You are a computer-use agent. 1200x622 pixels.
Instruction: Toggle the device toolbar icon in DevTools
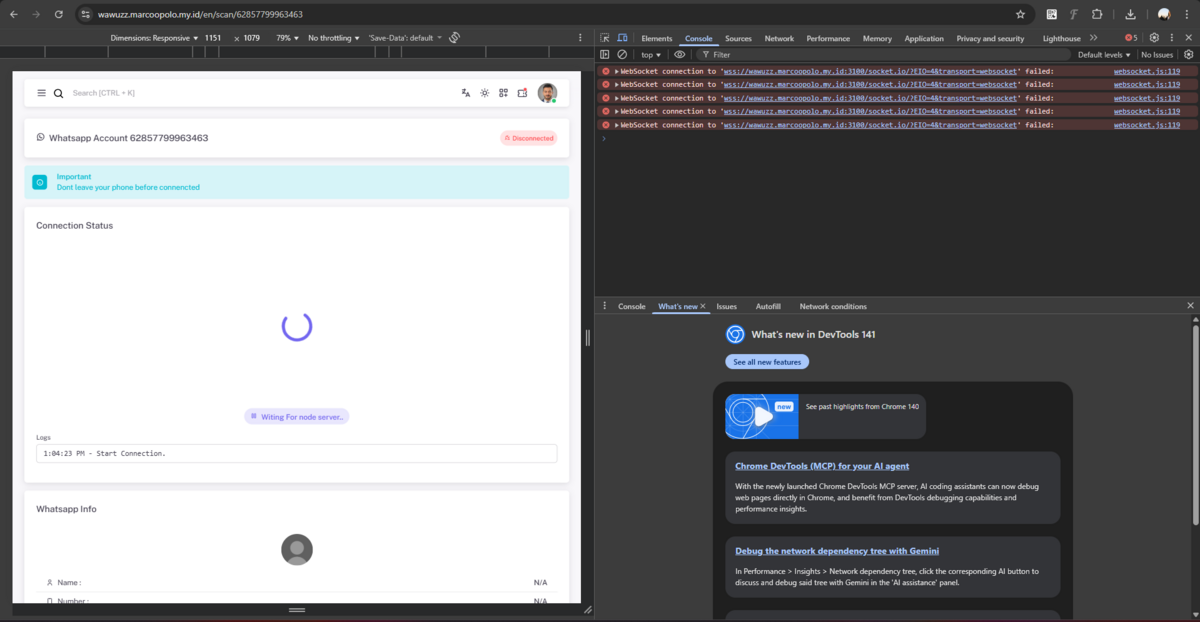(621, 38)
